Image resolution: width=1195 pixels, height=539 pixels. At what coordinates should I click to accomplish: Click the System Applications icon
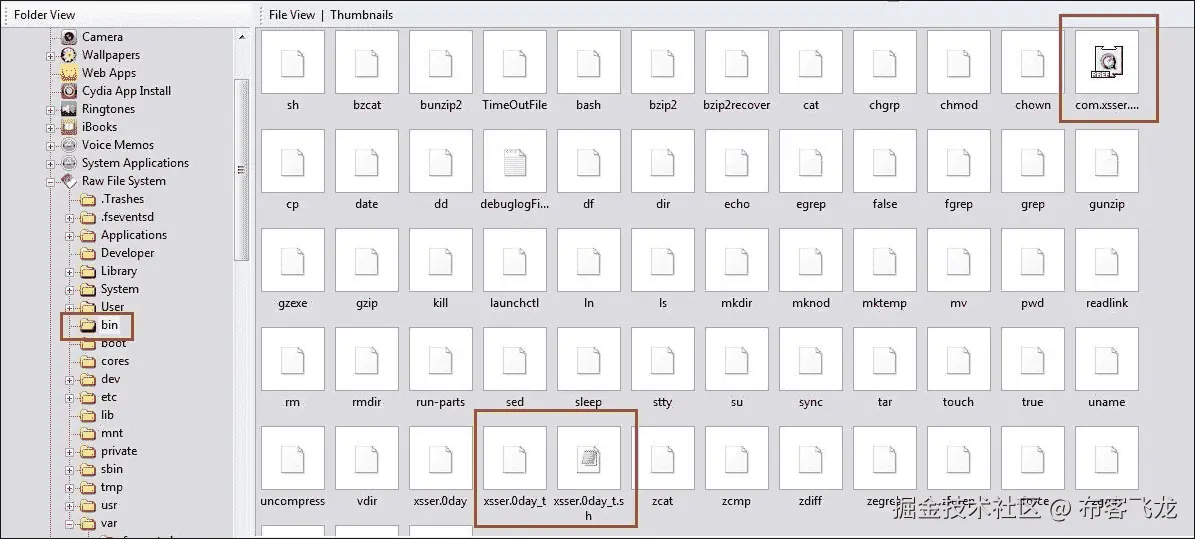pos(69,163)
